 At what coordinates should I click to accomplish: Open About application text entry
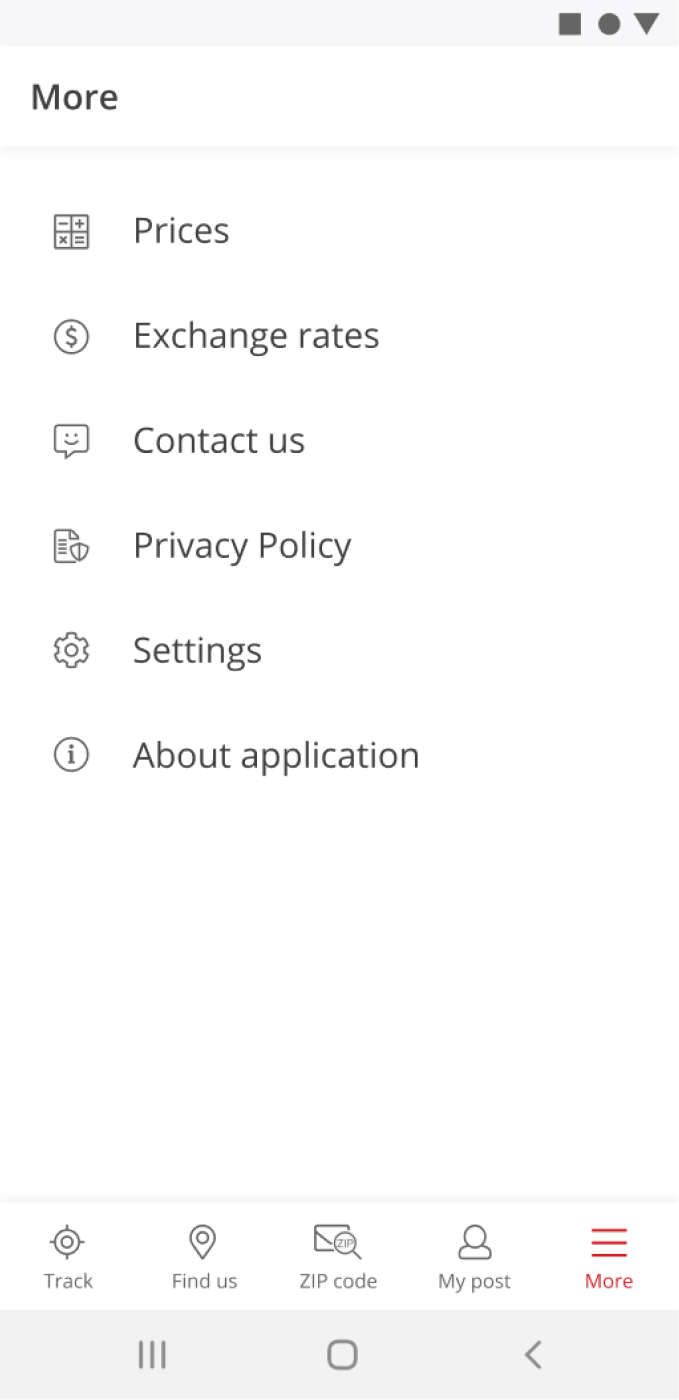pos(276,756)
